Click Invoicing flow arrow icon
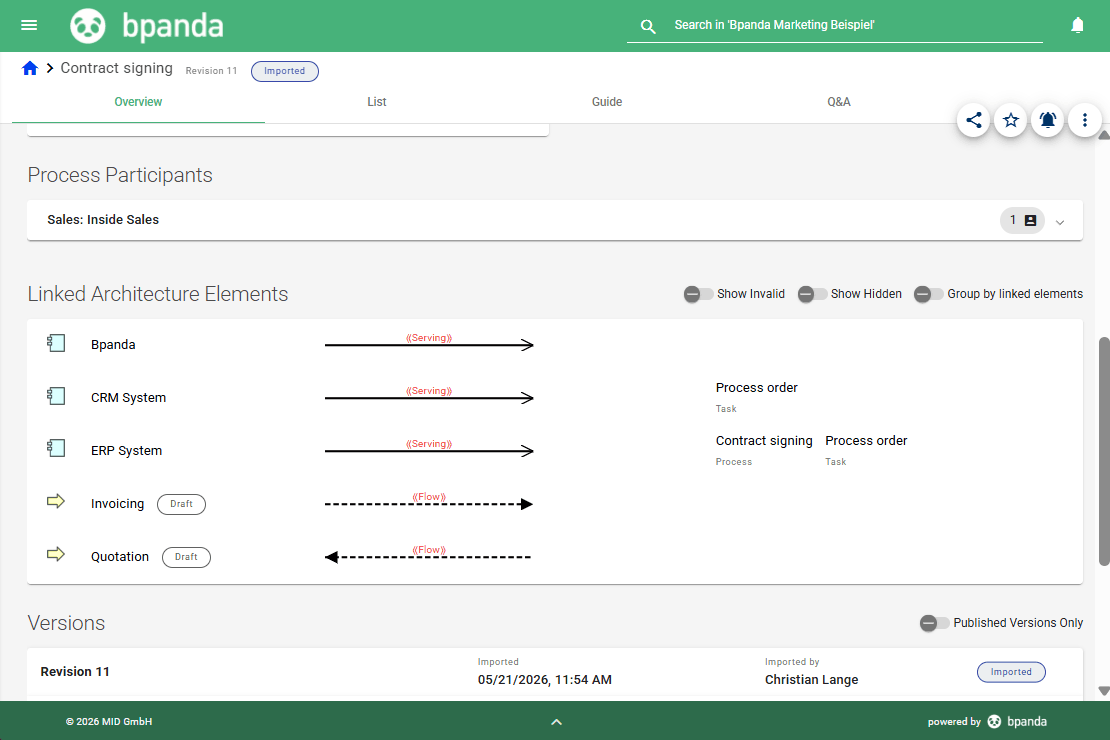The width and height of the screenshot is (1110, 740). pyautogui.click(x=56, y=501)
